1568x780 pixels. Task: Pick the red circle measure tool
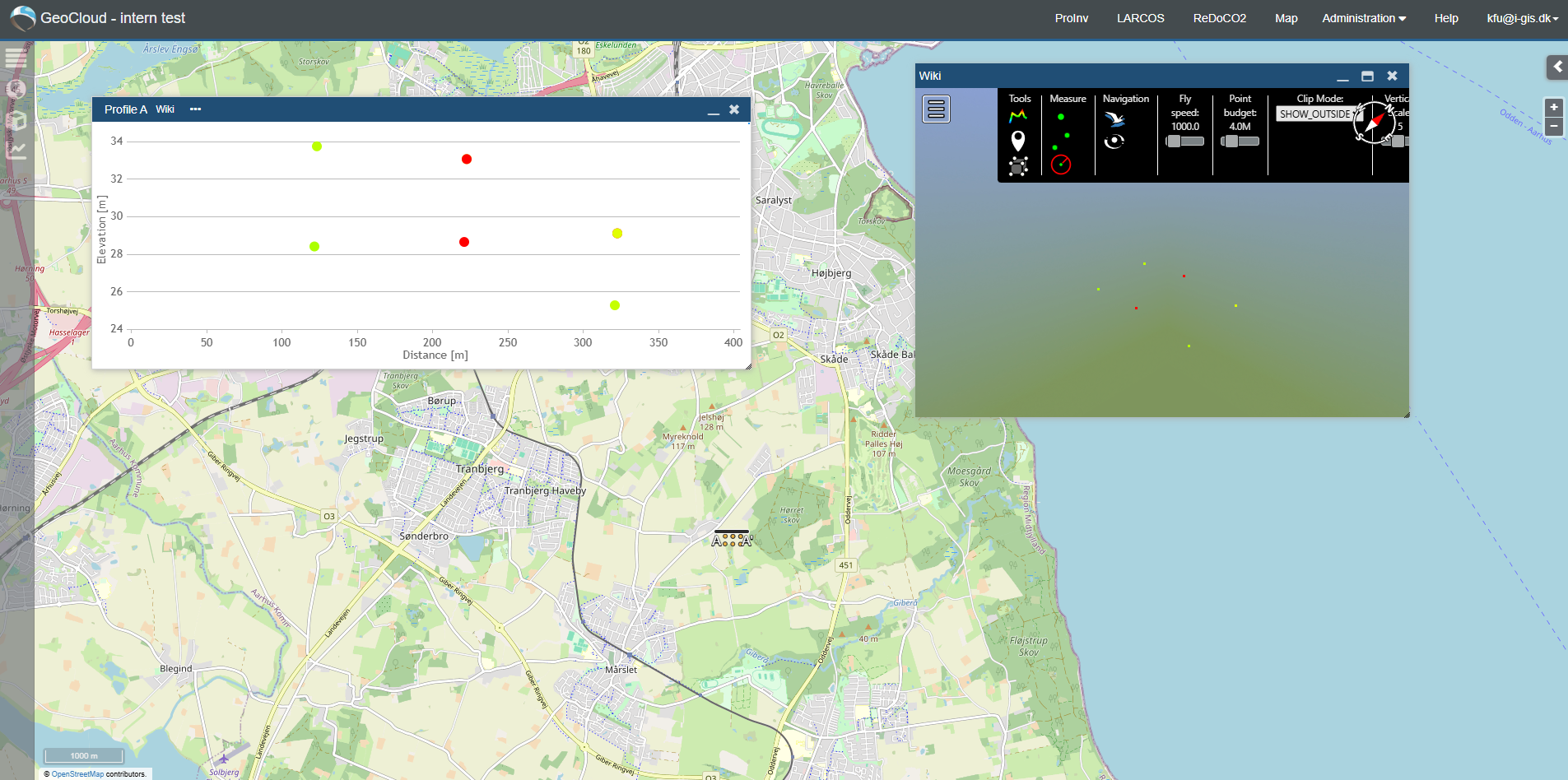[x=1061, y=165]
